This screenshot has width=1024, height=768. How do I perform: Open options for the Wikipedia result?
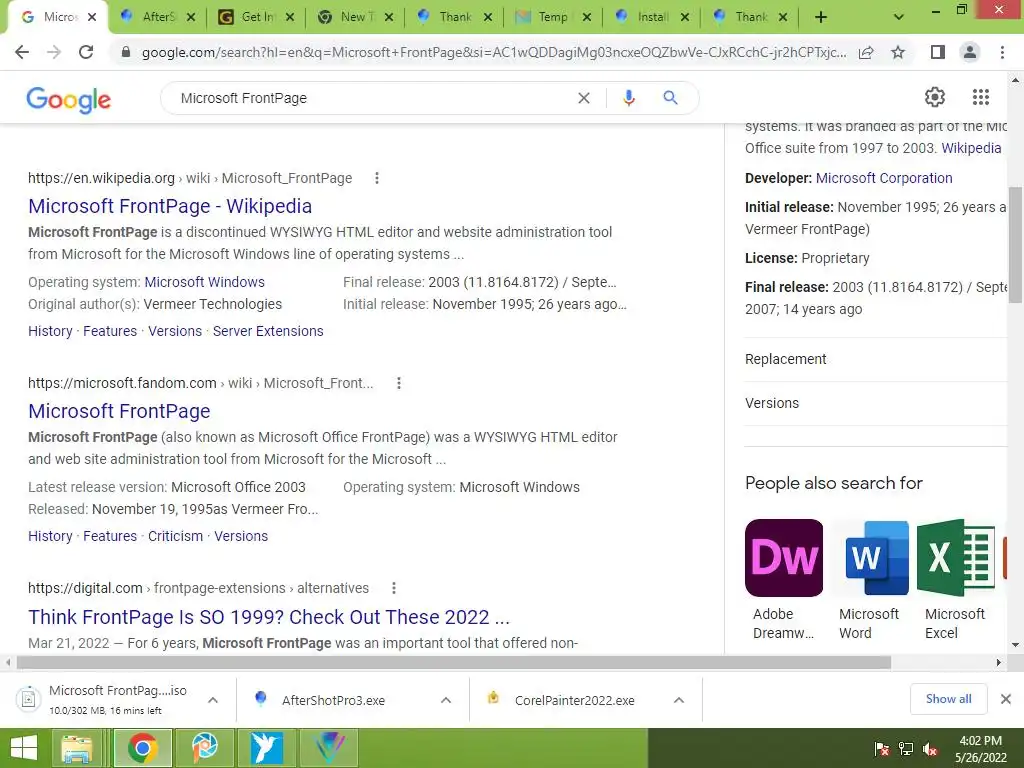coord(377,178)
